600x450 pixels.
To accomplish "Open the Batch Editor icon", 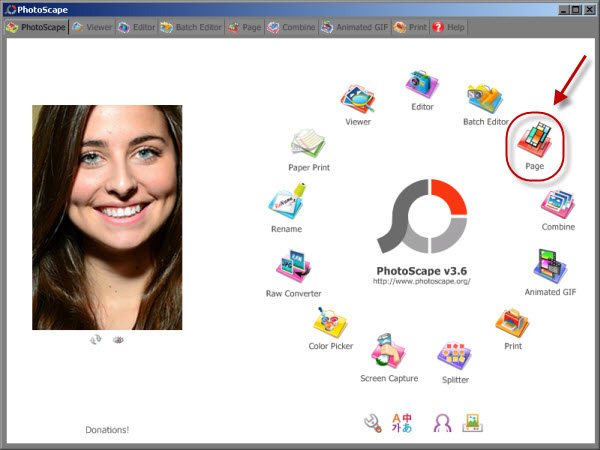I will click(485, 99).
